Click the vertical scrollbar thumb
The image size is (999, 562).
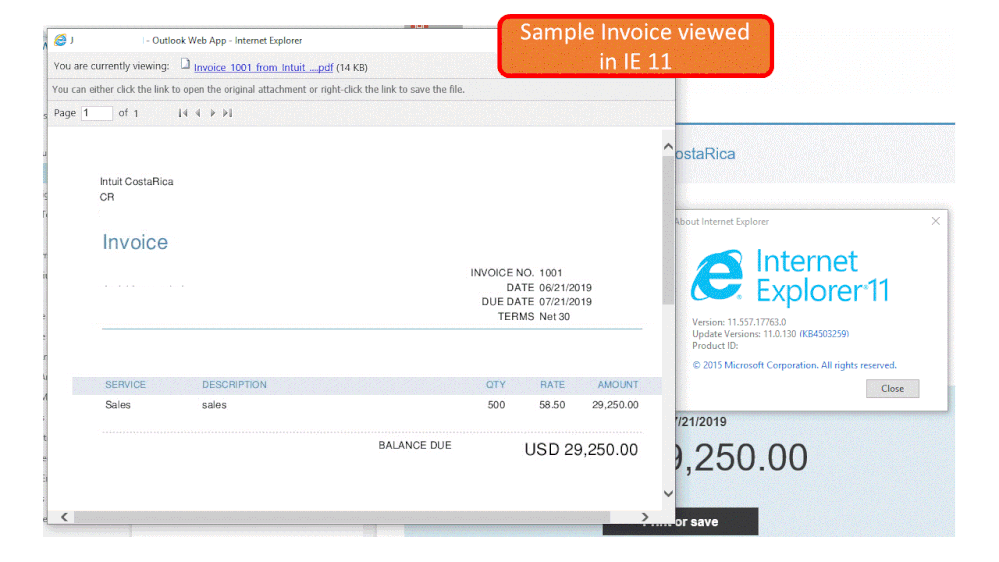[668, 229]
